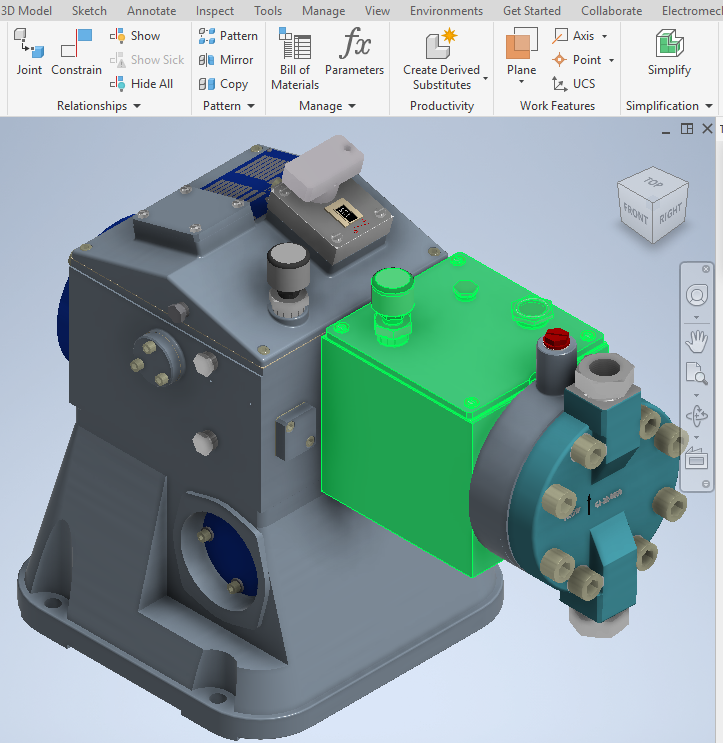Open the Environments ribbon tab
This screenshot has height=743, width=723.
pos(446,10)
